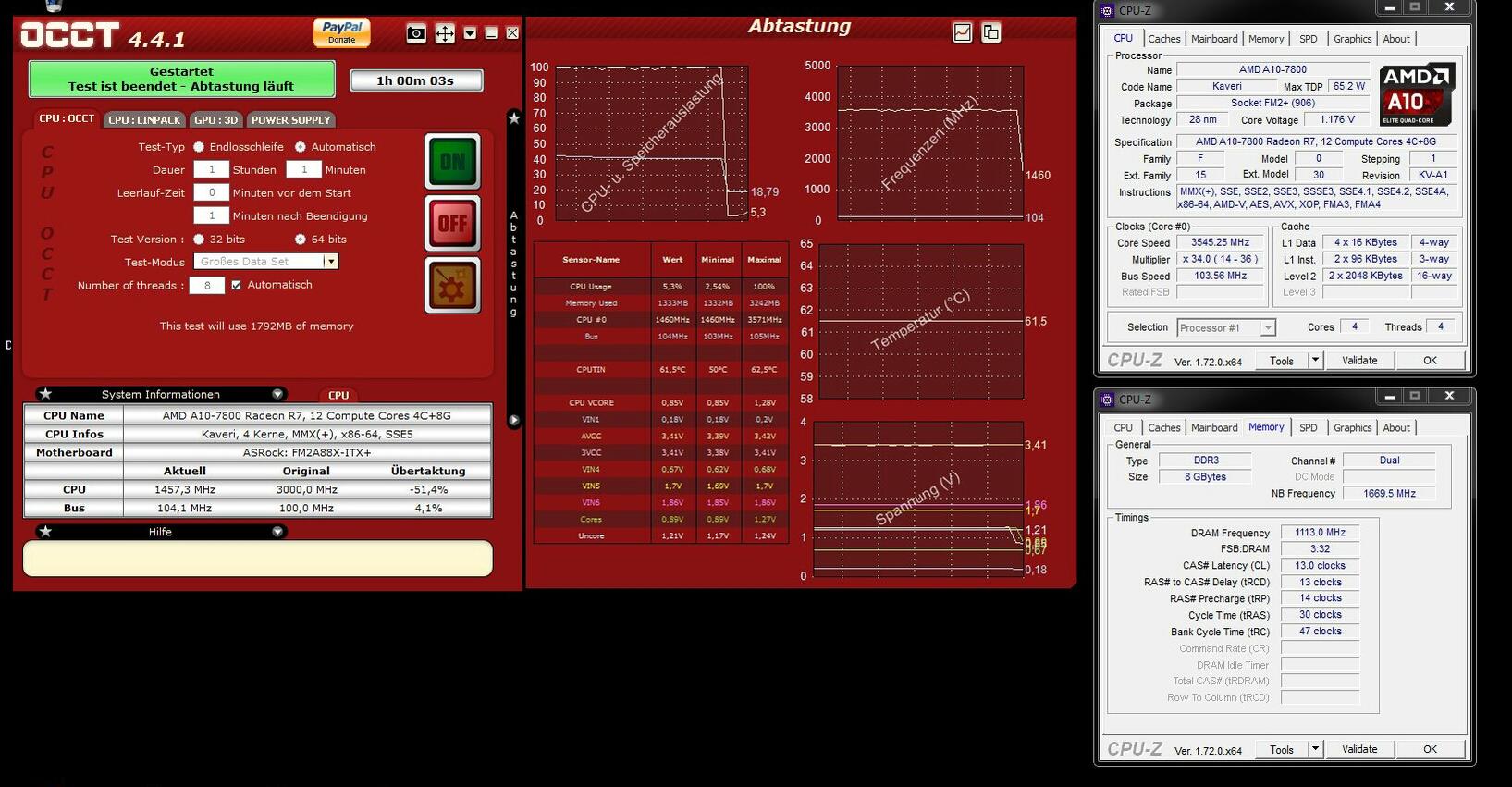Select 64 bits test version
The height and width of the screenshot is (787, 1512).
pyautogui.click(x=301, y=240)
